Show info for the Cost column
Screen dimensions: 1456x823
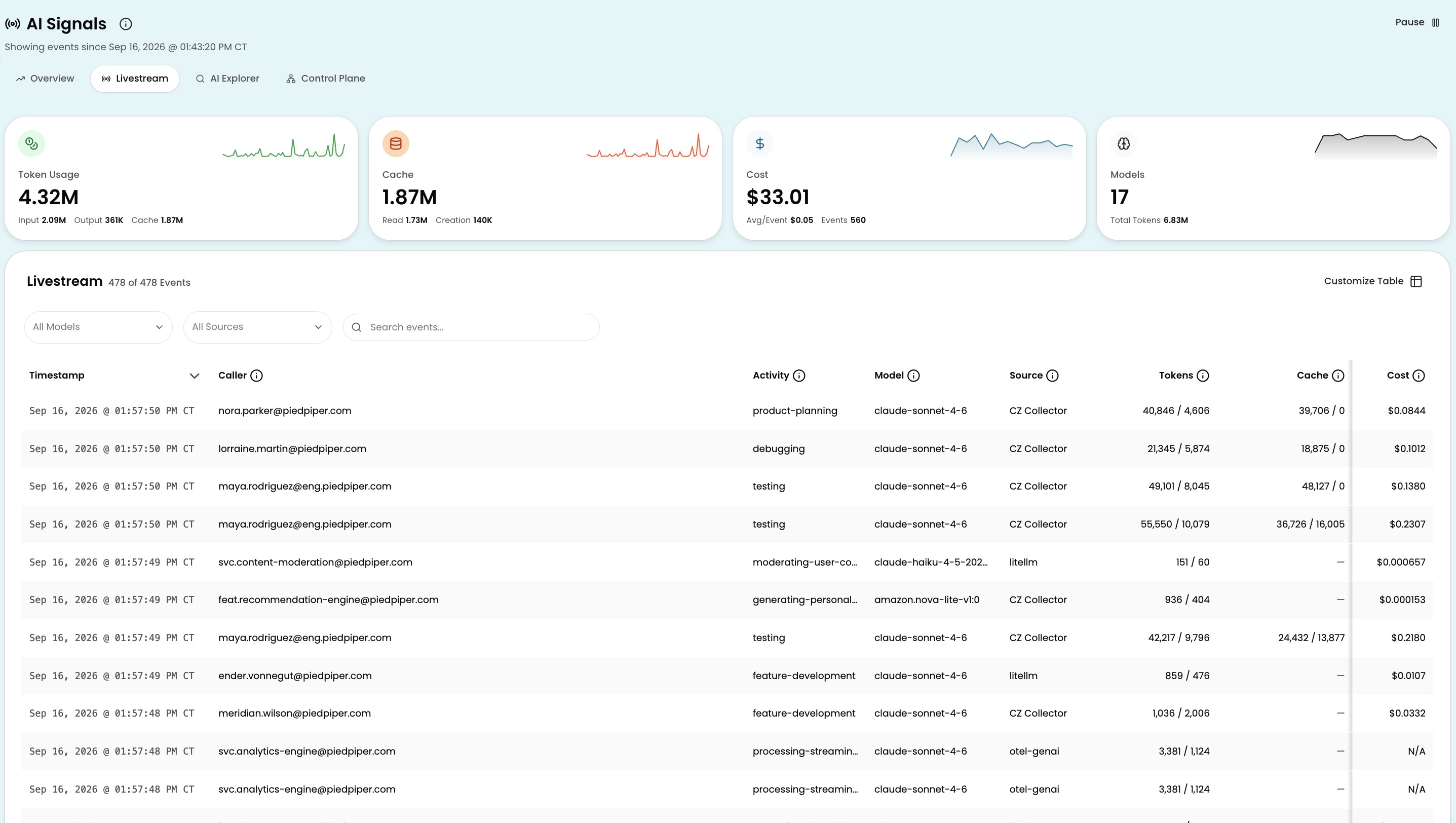(1419, 376)
